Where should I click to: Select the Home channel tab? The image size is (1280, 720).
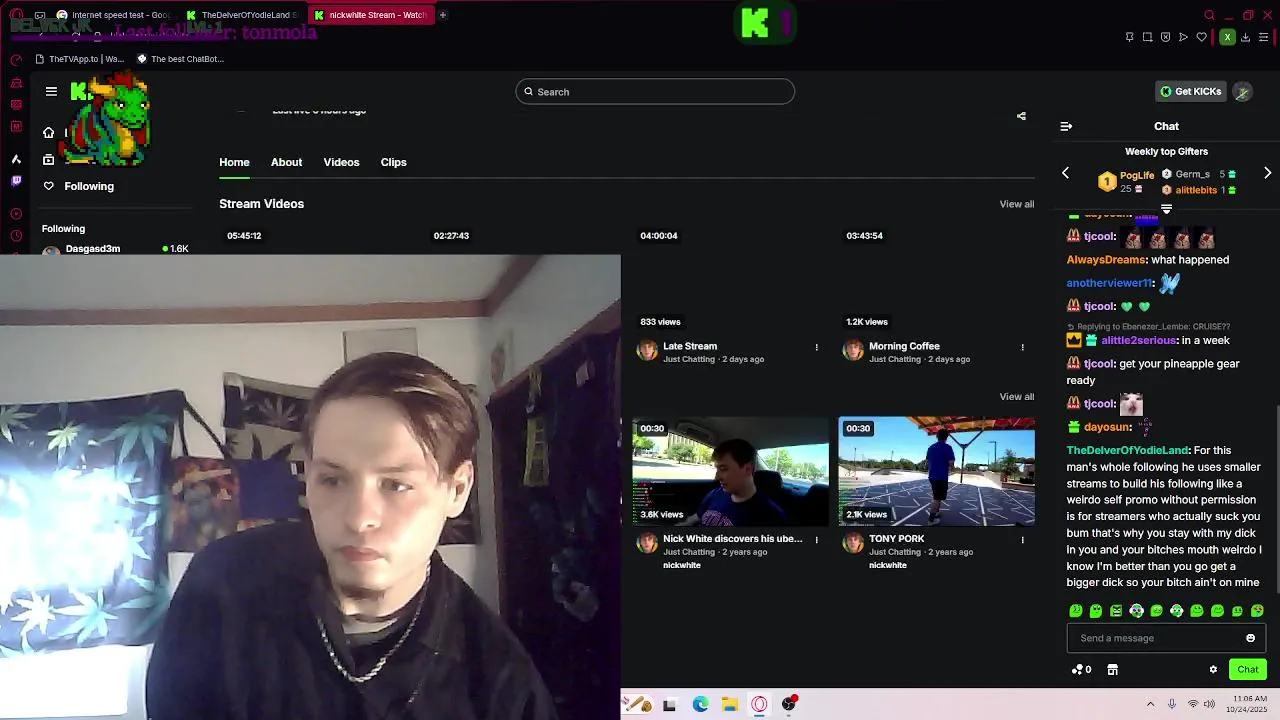234,162
